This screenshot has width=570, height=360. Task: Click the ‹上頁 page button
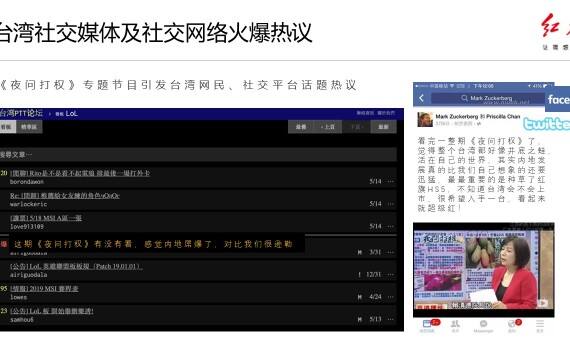pos(328,127)
